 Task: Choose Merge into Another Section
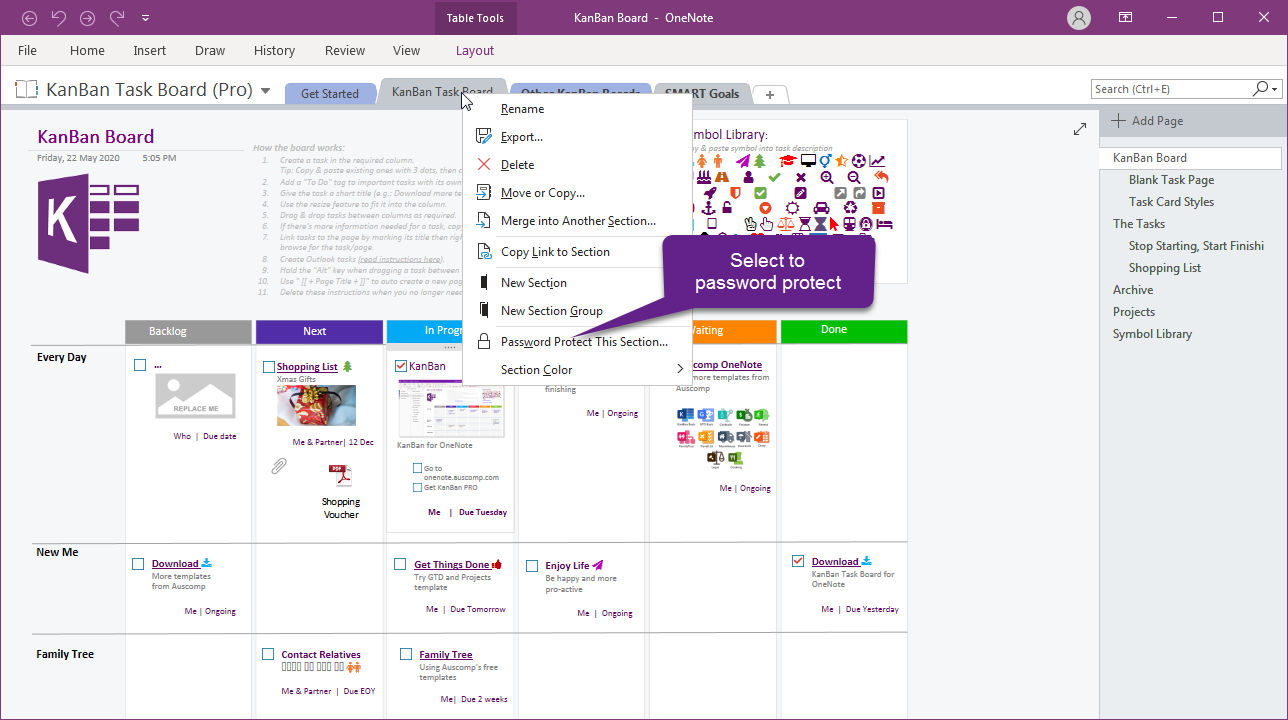coord(578,221)
